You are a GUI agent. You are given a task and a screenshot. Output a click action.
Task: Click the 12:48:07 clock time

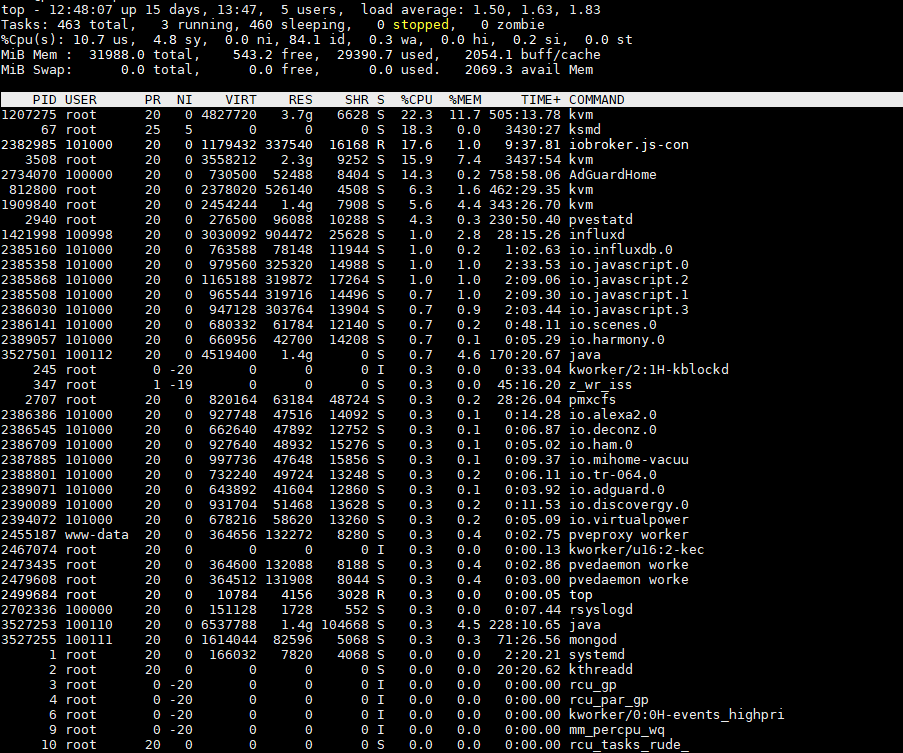pyautogui.click(x=81, y=9)
